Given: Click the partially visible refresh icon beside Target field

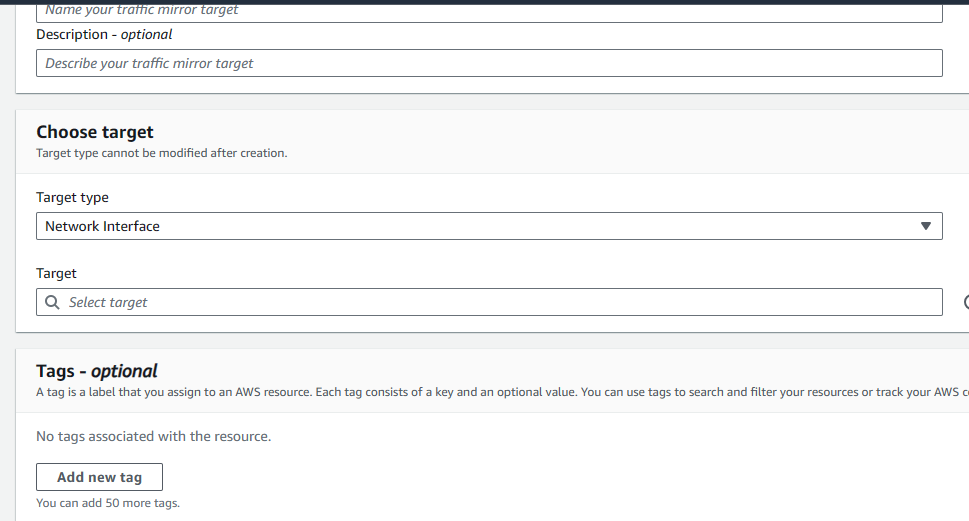Looking at the screenshot, I should (x=965, y=302).
